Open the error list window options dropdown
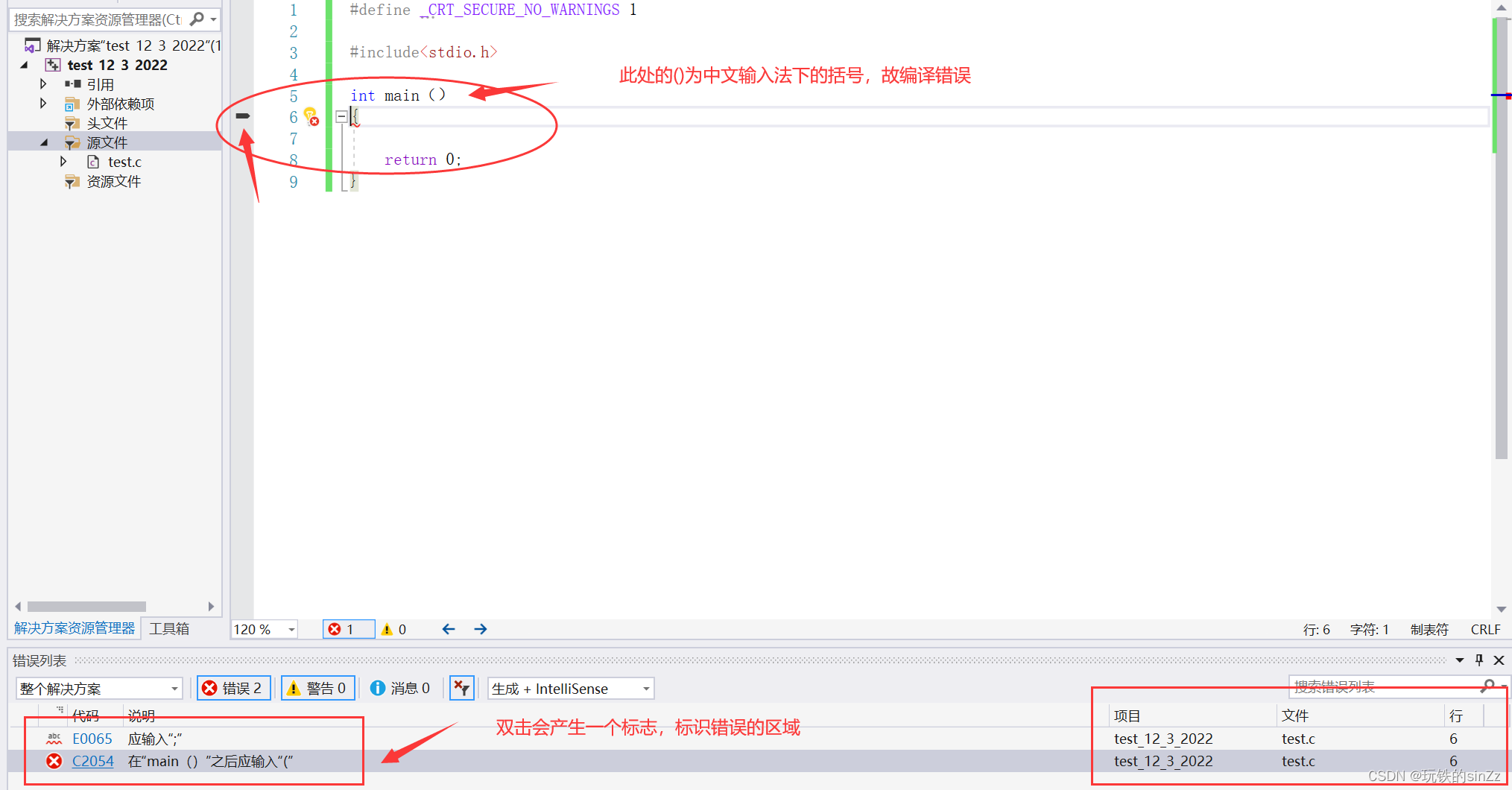The width and height of the screenshot is (1512, 790). tap(1460, 660)
